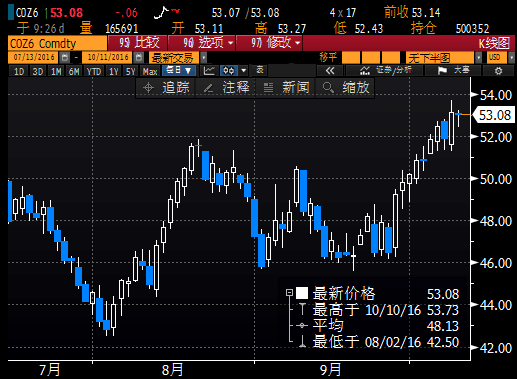Click the 最高 high marker icon in legend
Screen dimensions: 517x379
coord(302,309)
